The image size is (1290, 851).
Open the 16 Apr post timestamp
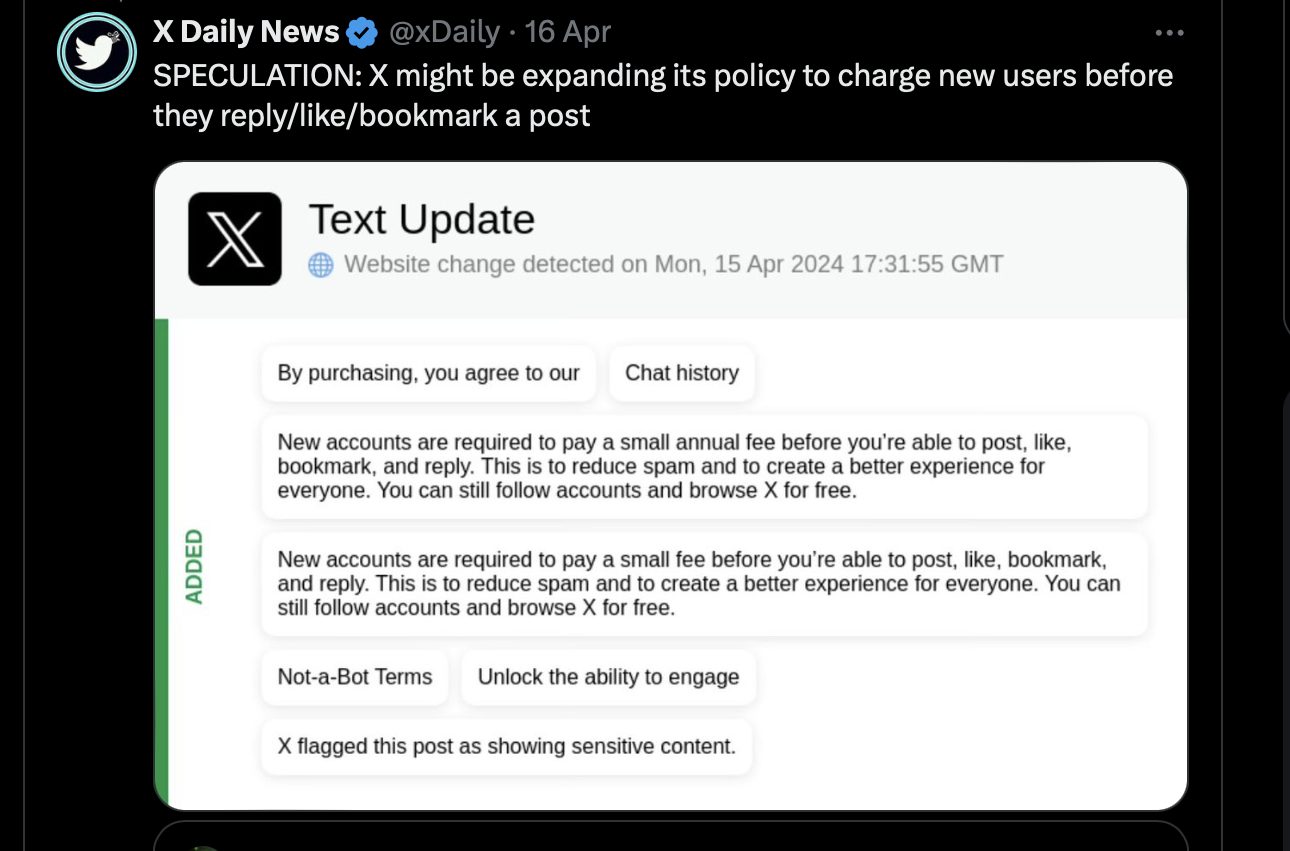[x=568, y=32]
